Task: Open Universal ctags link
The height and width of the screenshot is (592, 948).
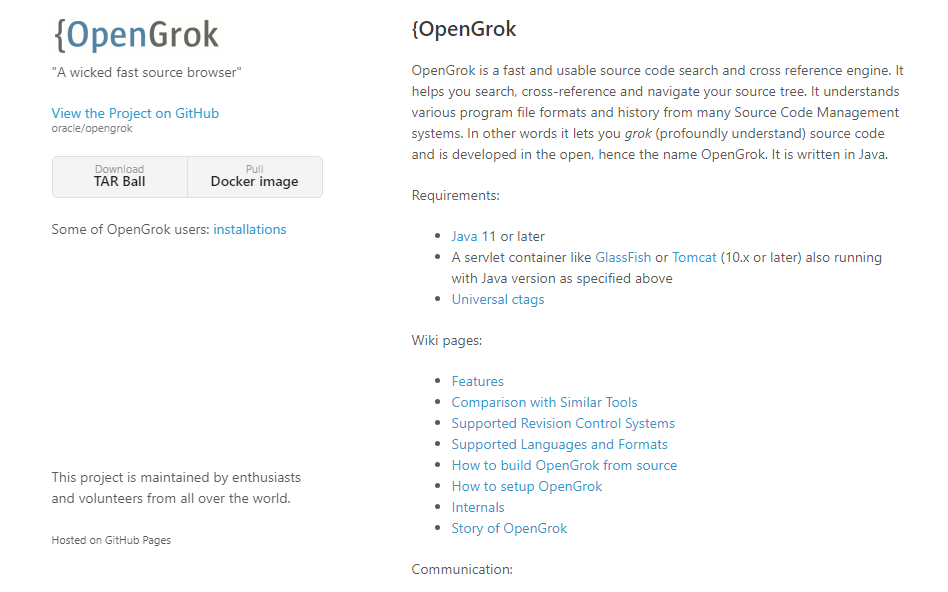Action: 498,299
